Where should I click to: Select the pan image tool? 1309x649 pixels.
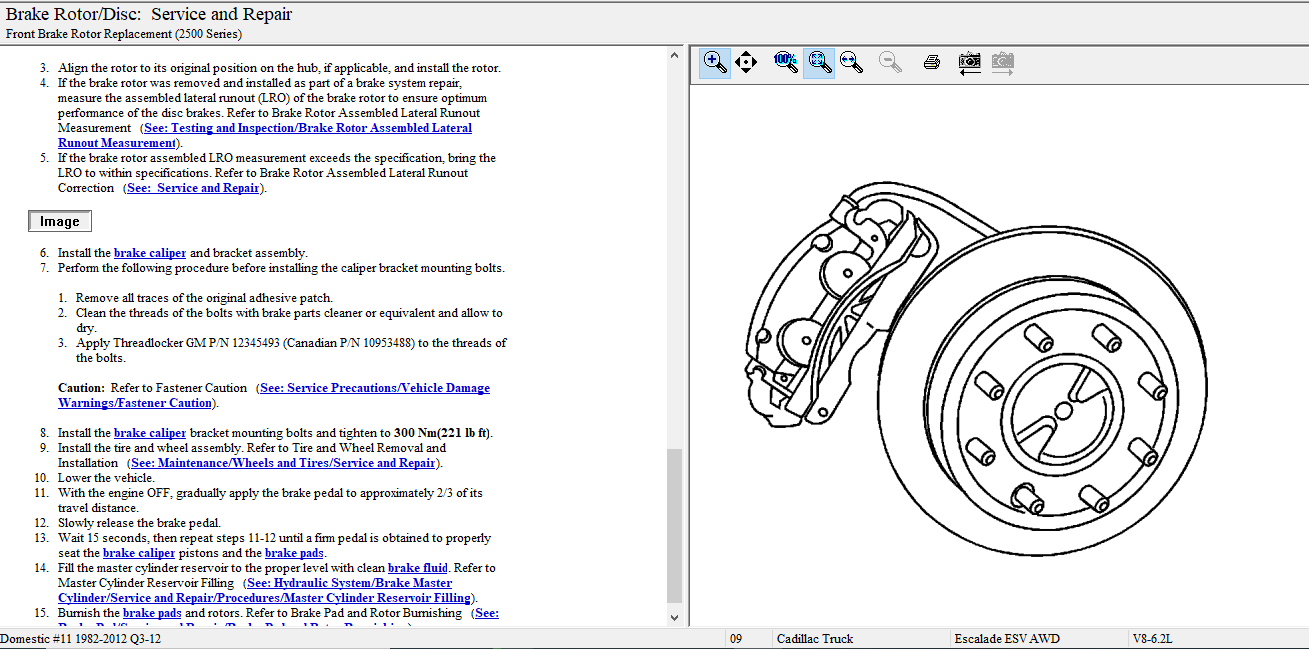pos(746,62)
